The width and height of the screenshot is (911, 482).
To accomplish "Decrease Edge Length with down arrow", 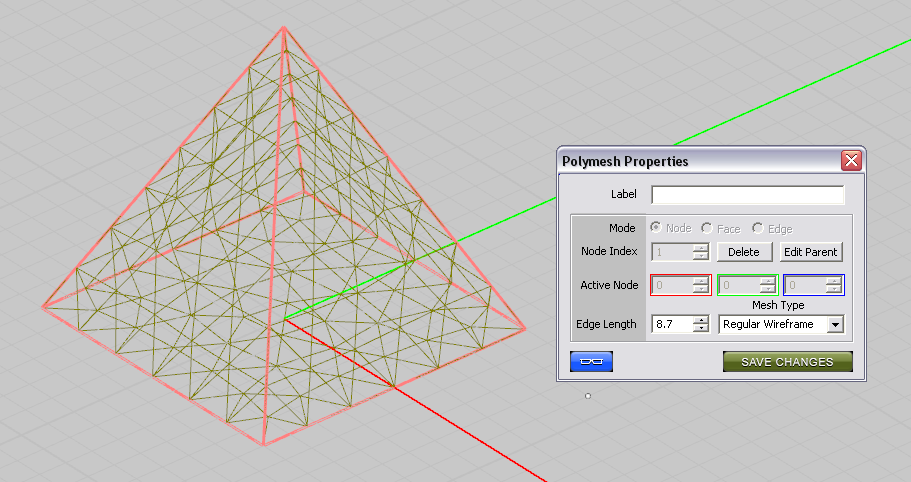I will click(x=701, y=328).
